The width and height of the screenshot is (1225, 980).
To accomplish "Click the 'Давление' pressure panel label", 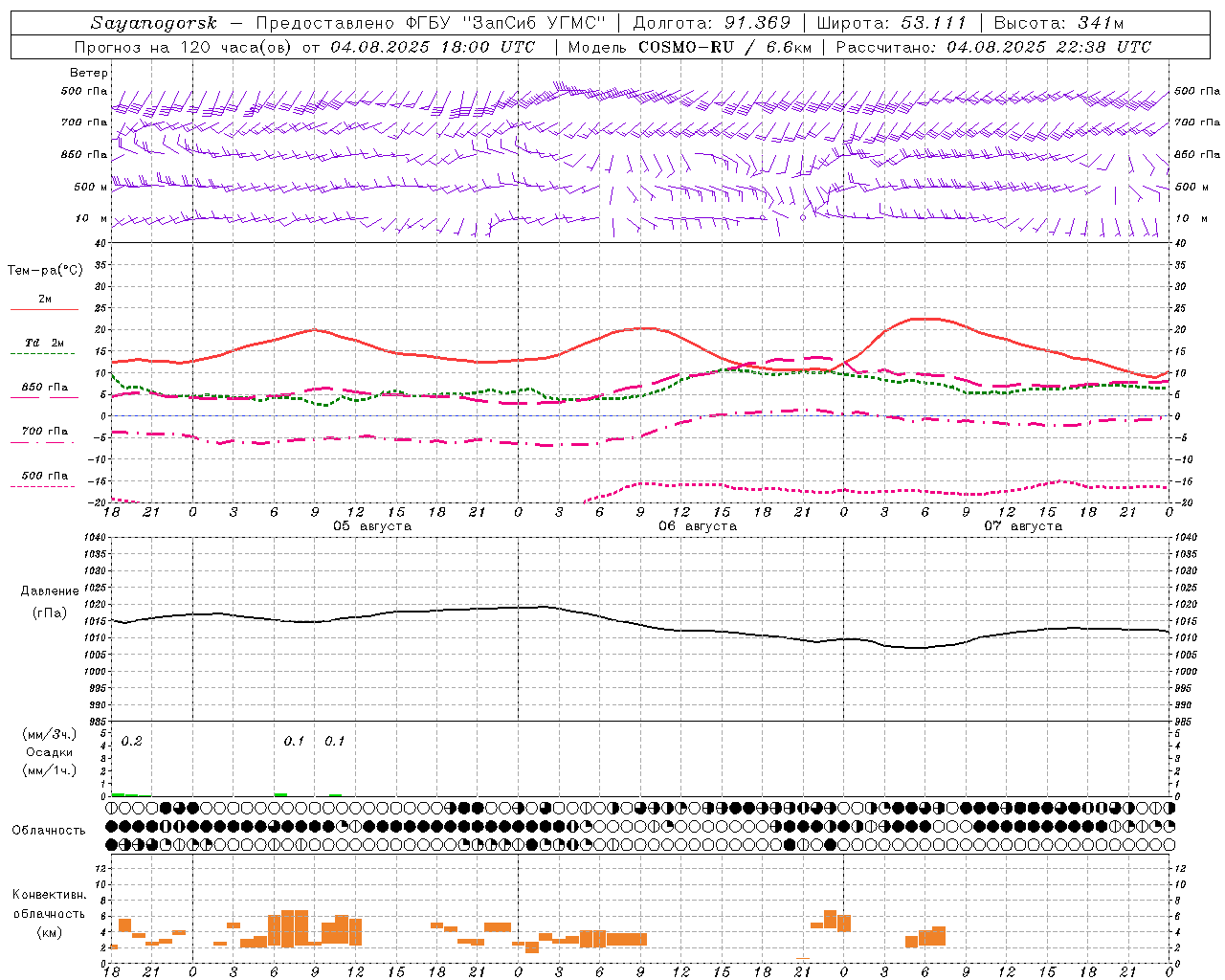I will [50, 591].
